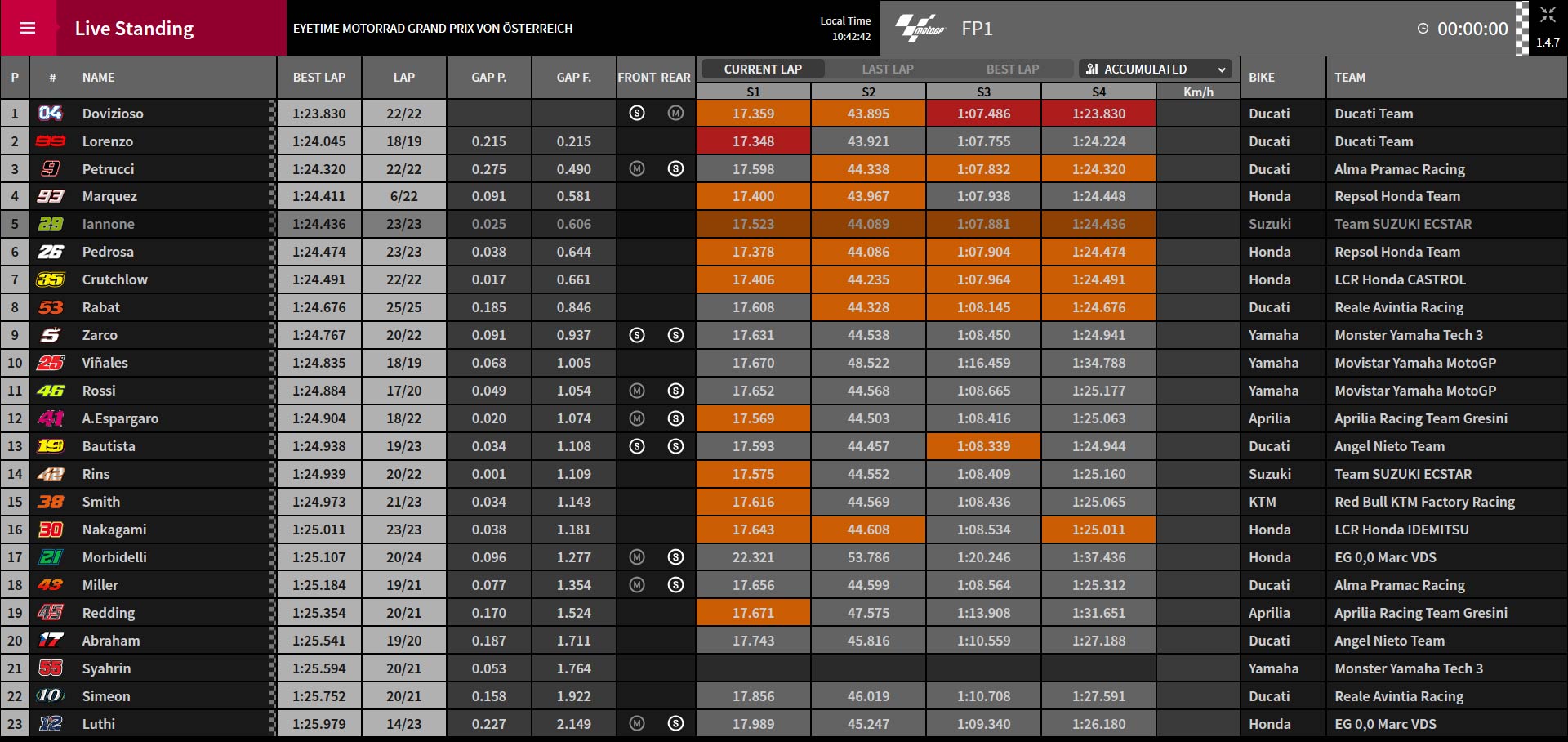Click the session timer clock icon
Viewport: 1568px width, 742px height.
coord(1423,29)
